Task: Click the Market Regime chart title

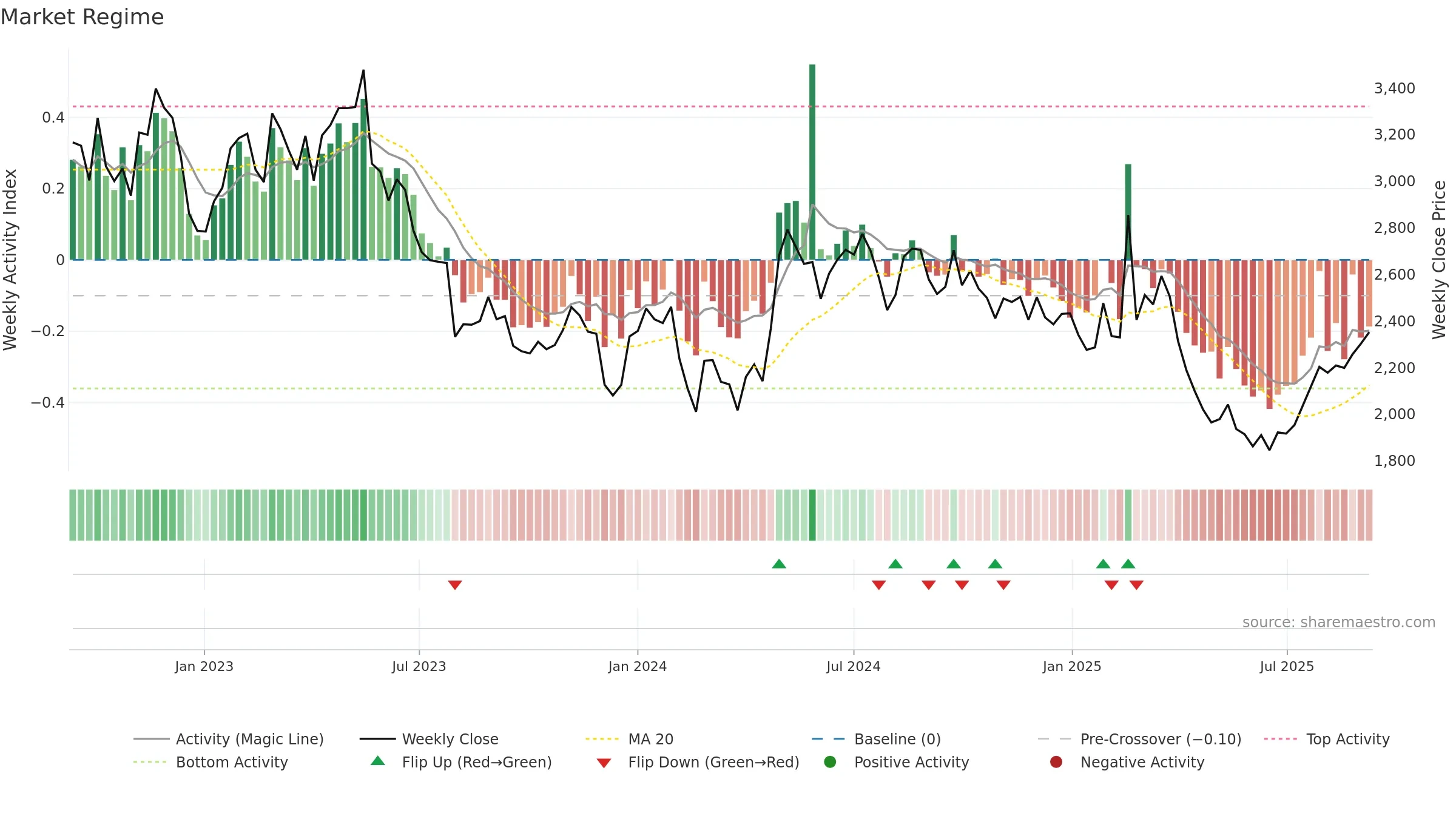Action: pyautogui.click(x=82, y=17)
